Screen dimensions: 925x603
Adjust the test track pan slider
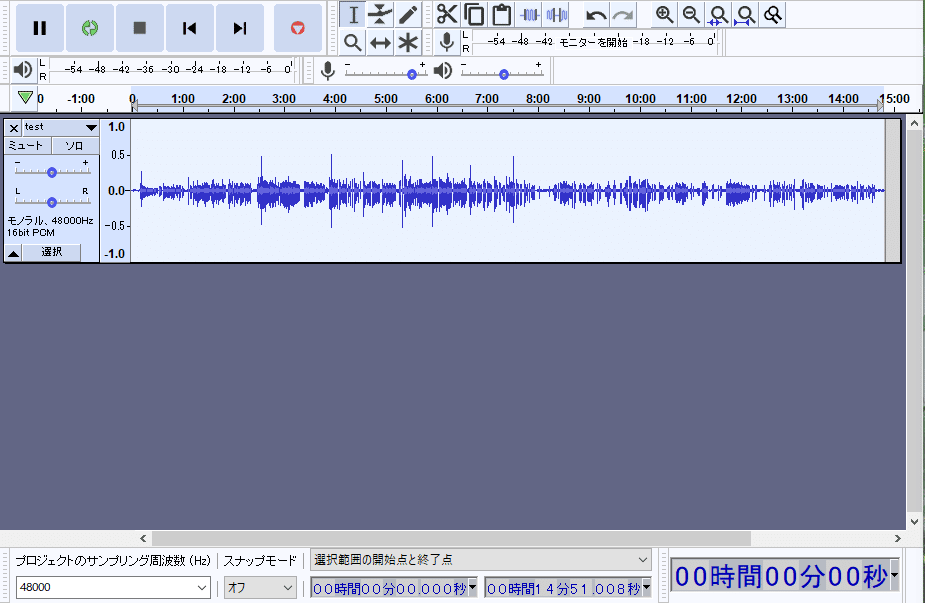coord(52,202)
